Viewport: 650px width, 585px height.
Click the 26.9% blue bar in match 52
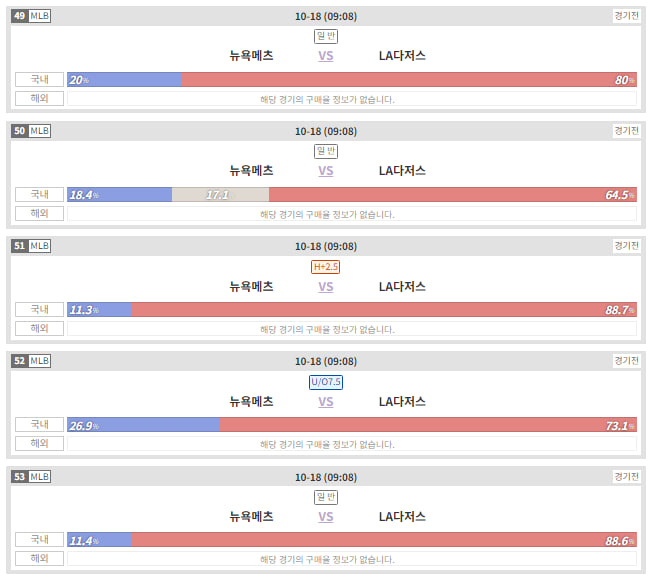point(143,425)
